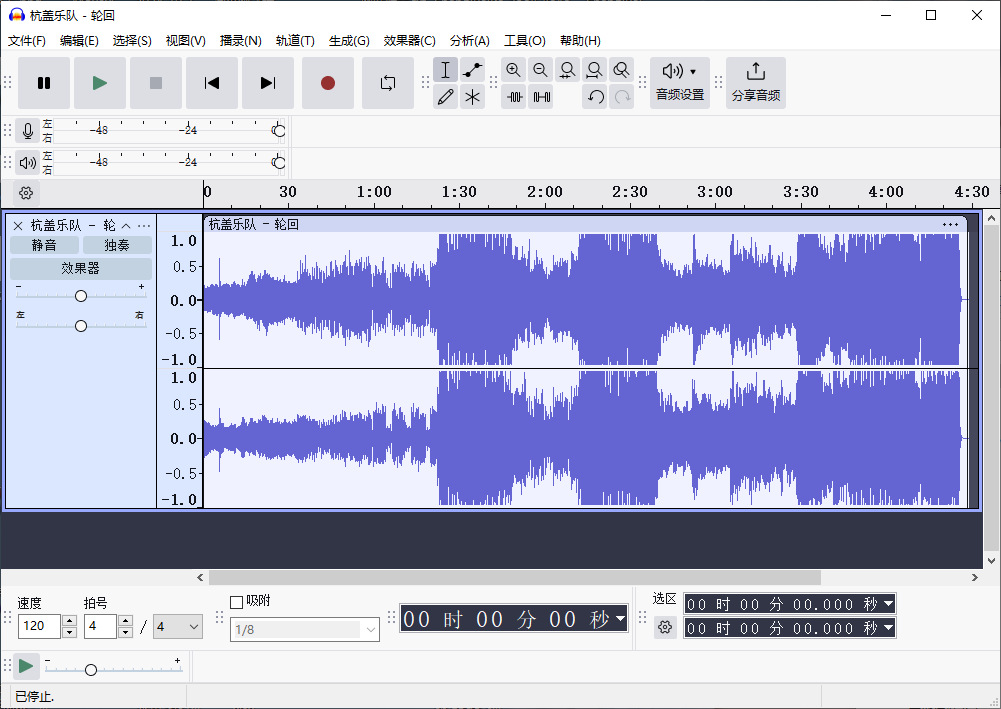Select the selection (I-beam) tool
Image resolution: width=1001 pixels, height=709 pixels.
pyautogui.click(x=446, y=70)
